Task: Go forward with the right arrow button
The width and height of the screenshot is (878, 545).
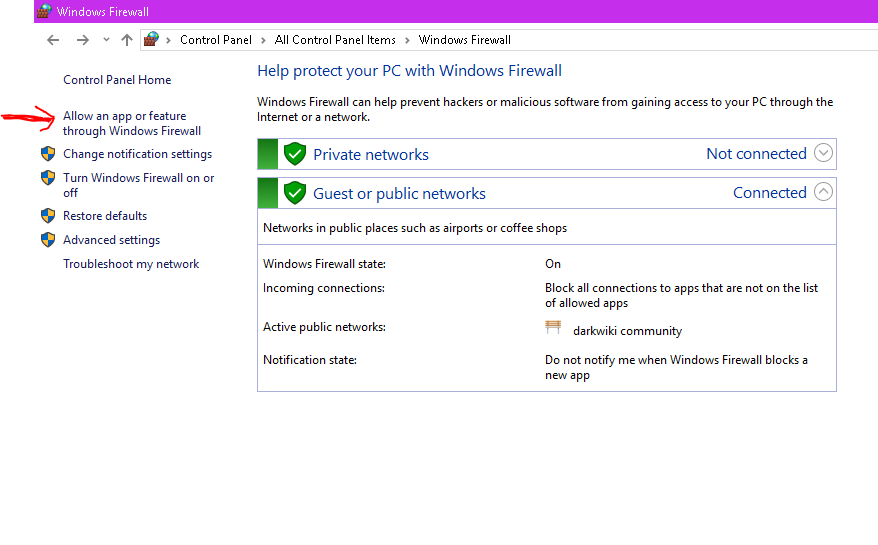Action: pyautogui.click(x=83, y=40)
